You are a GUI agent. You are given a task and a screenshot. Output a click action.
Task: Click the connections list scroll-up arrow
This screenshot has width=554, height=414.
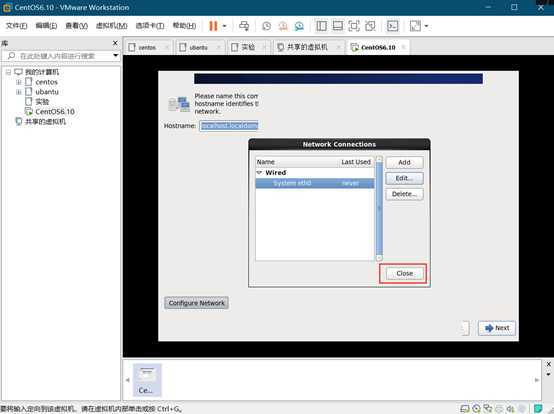[379, 159]
